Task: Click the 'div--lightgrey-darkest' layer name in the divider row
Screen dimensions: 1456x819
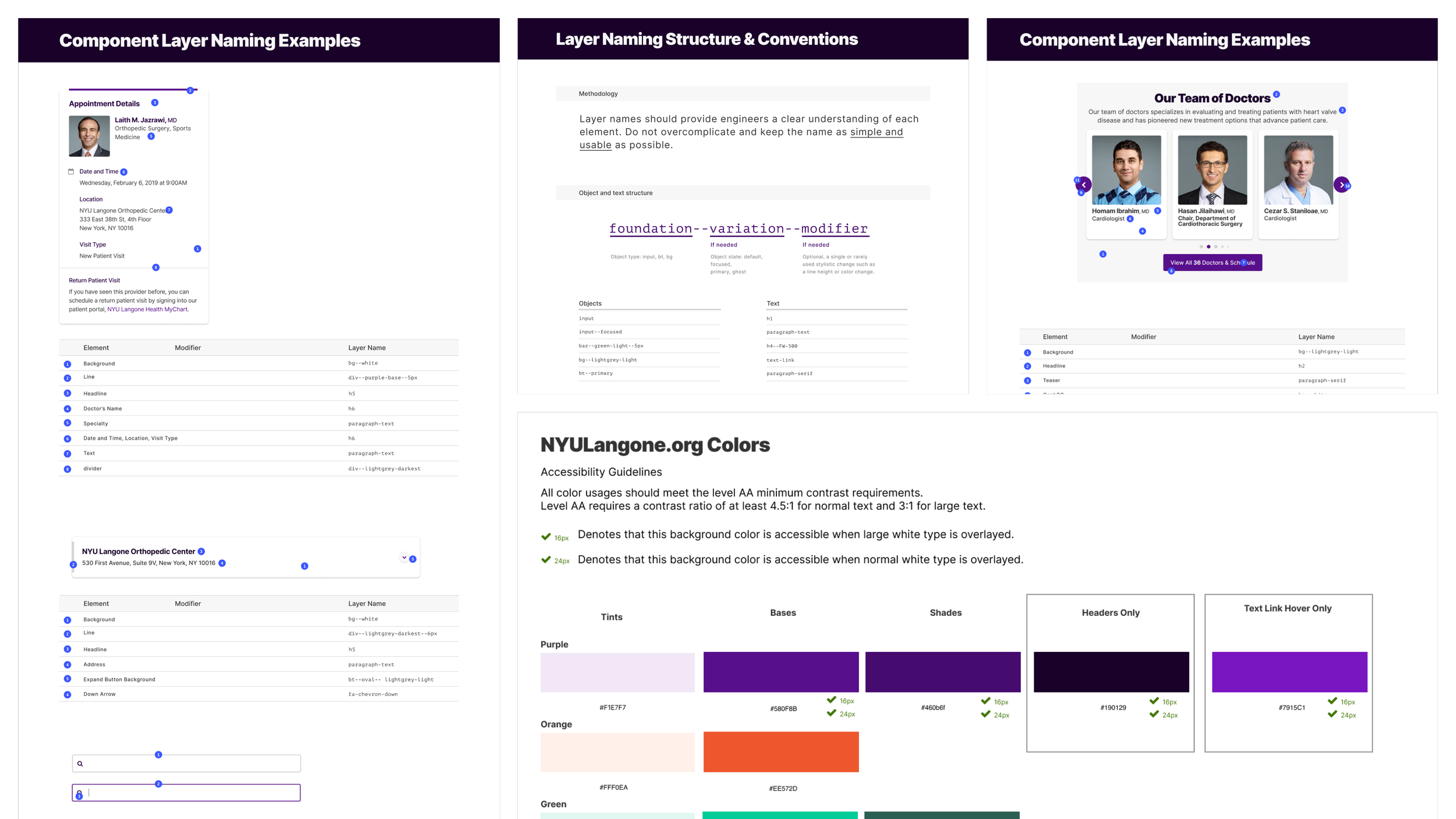Action: (x=384, y=468)
